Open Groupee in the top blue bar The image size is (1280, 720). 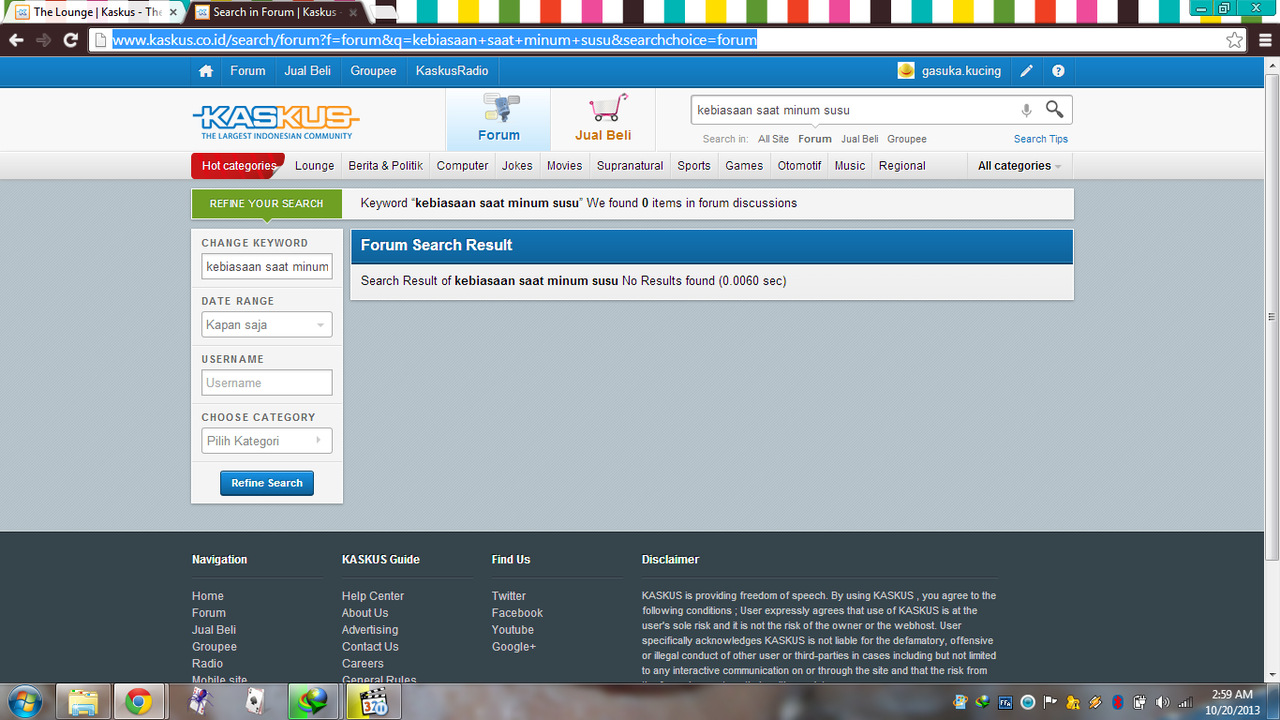(x=373, y=71)
